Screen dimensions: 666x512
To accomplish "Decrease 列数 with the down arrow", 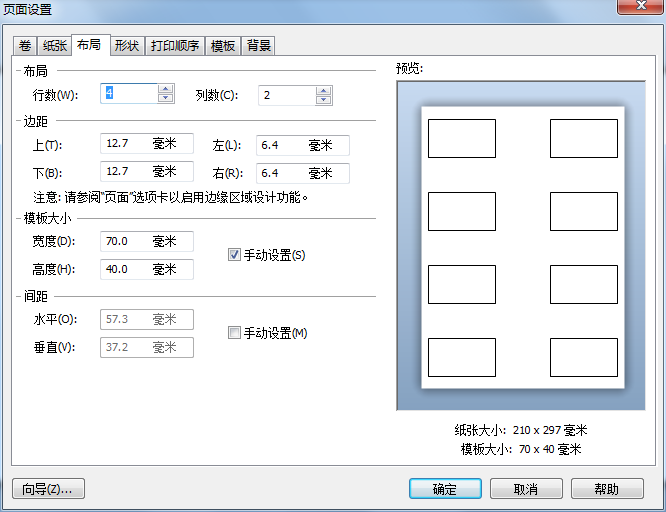I will pos(323,100).
